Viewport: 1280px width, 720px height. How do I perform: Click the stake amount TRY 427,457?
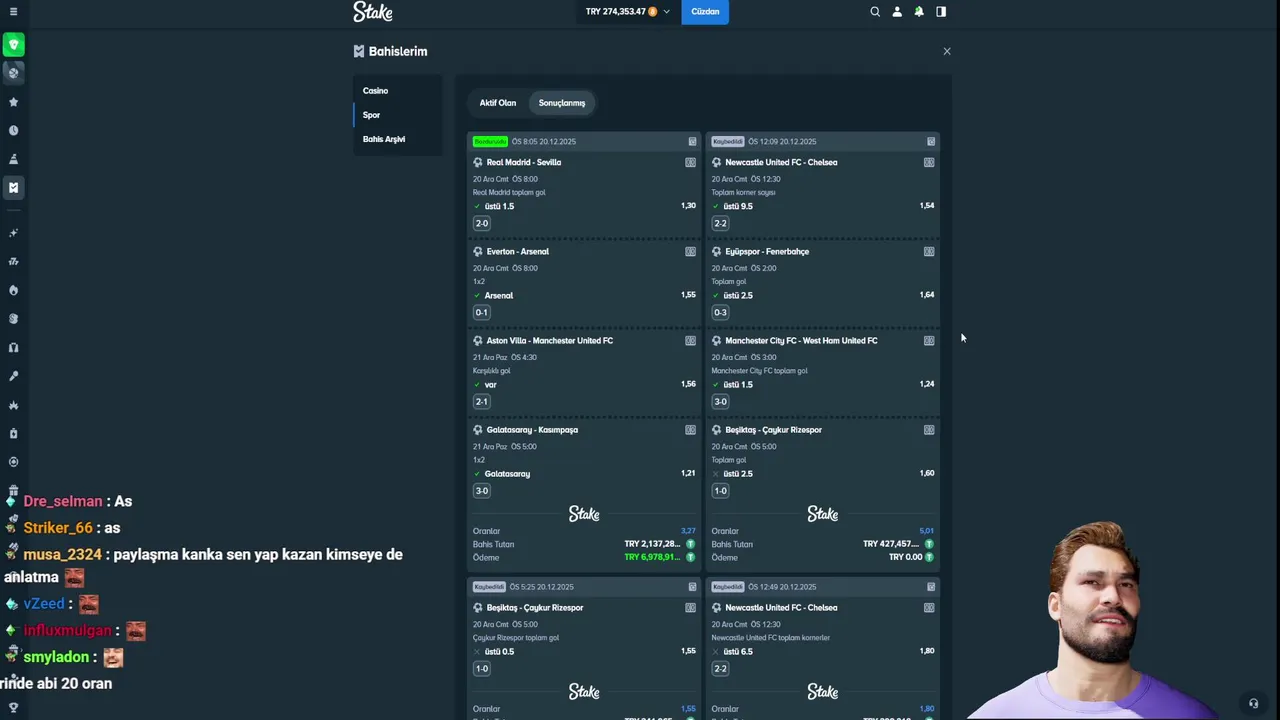[891, 544]
